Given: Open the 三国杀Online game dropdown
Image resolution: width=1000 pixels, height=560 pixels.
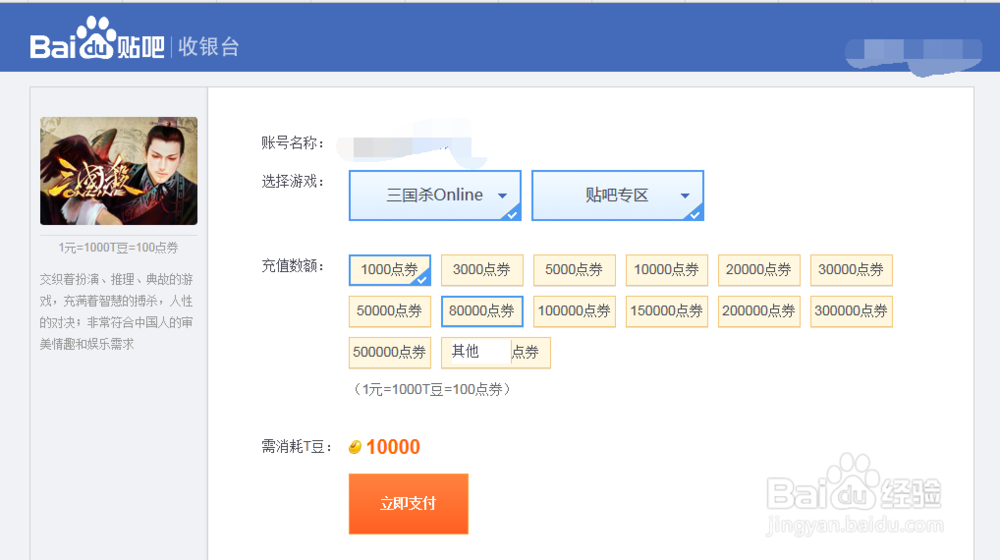Looking at the screenshot, I should (x=435, y=195).
